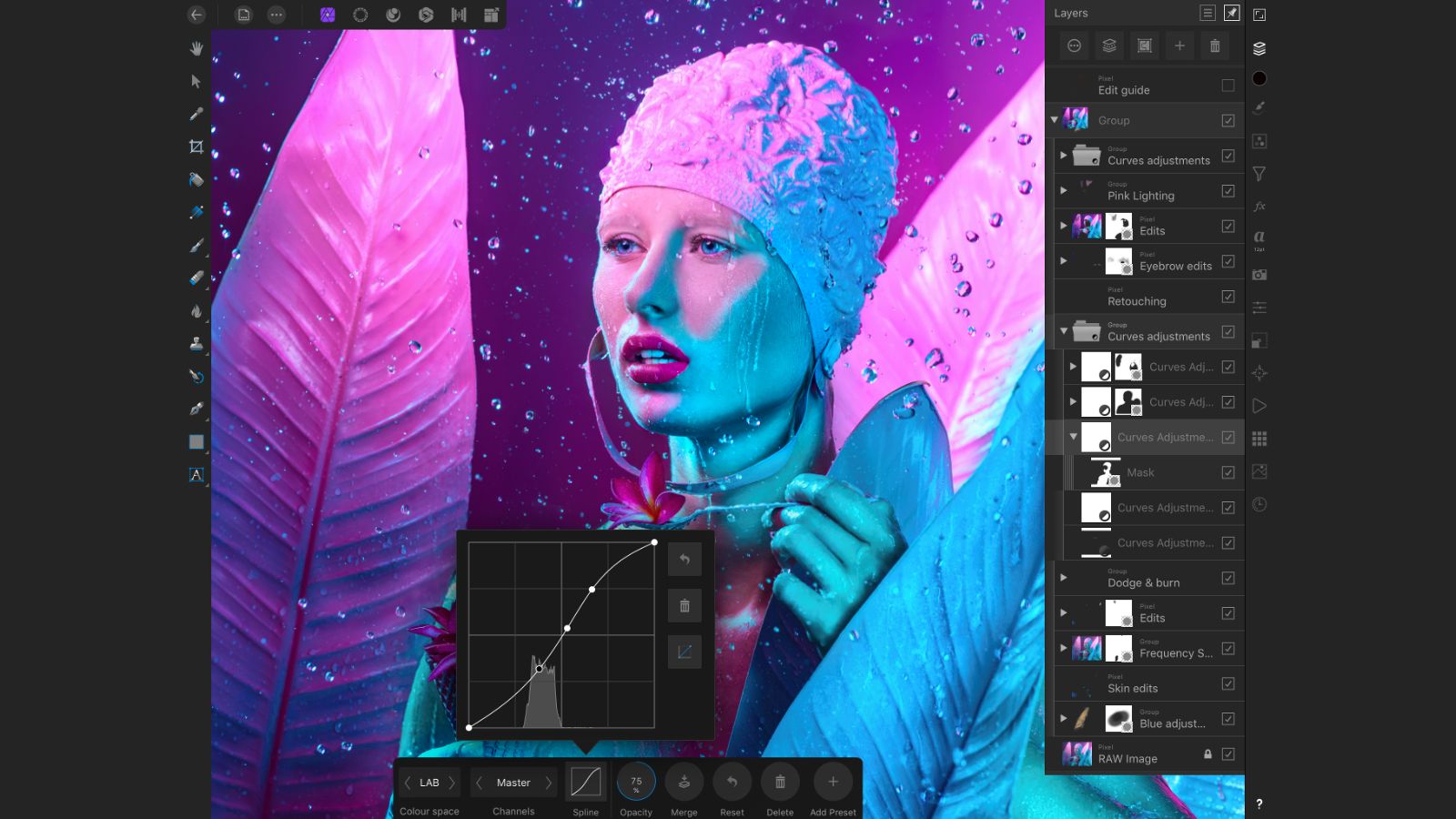Open the Adjustments studio panel
The width and height of the screenshot is (1456, 819).
(x=1259, y=142)
